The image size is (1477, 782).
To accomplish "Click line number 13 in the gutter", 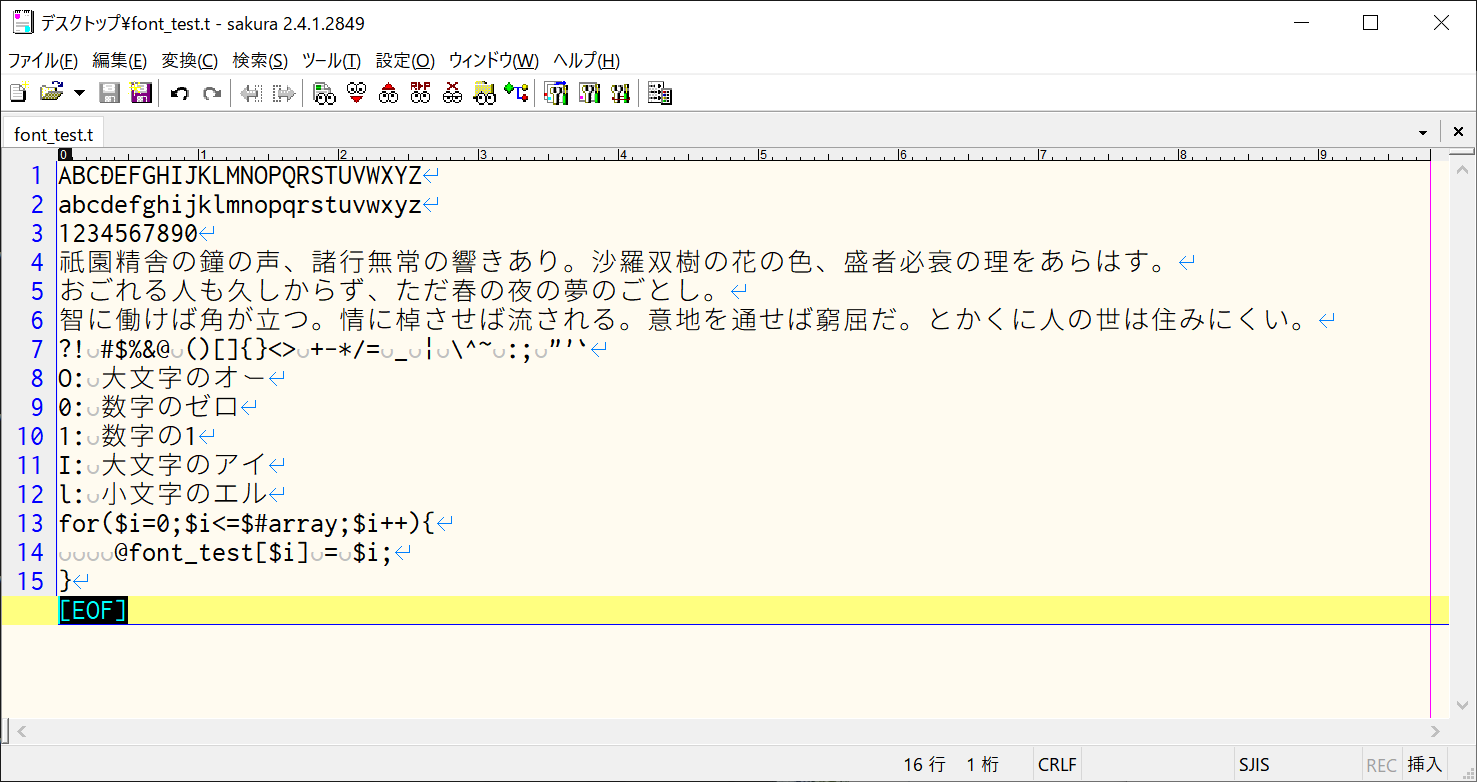I will (x=30, y=523).
